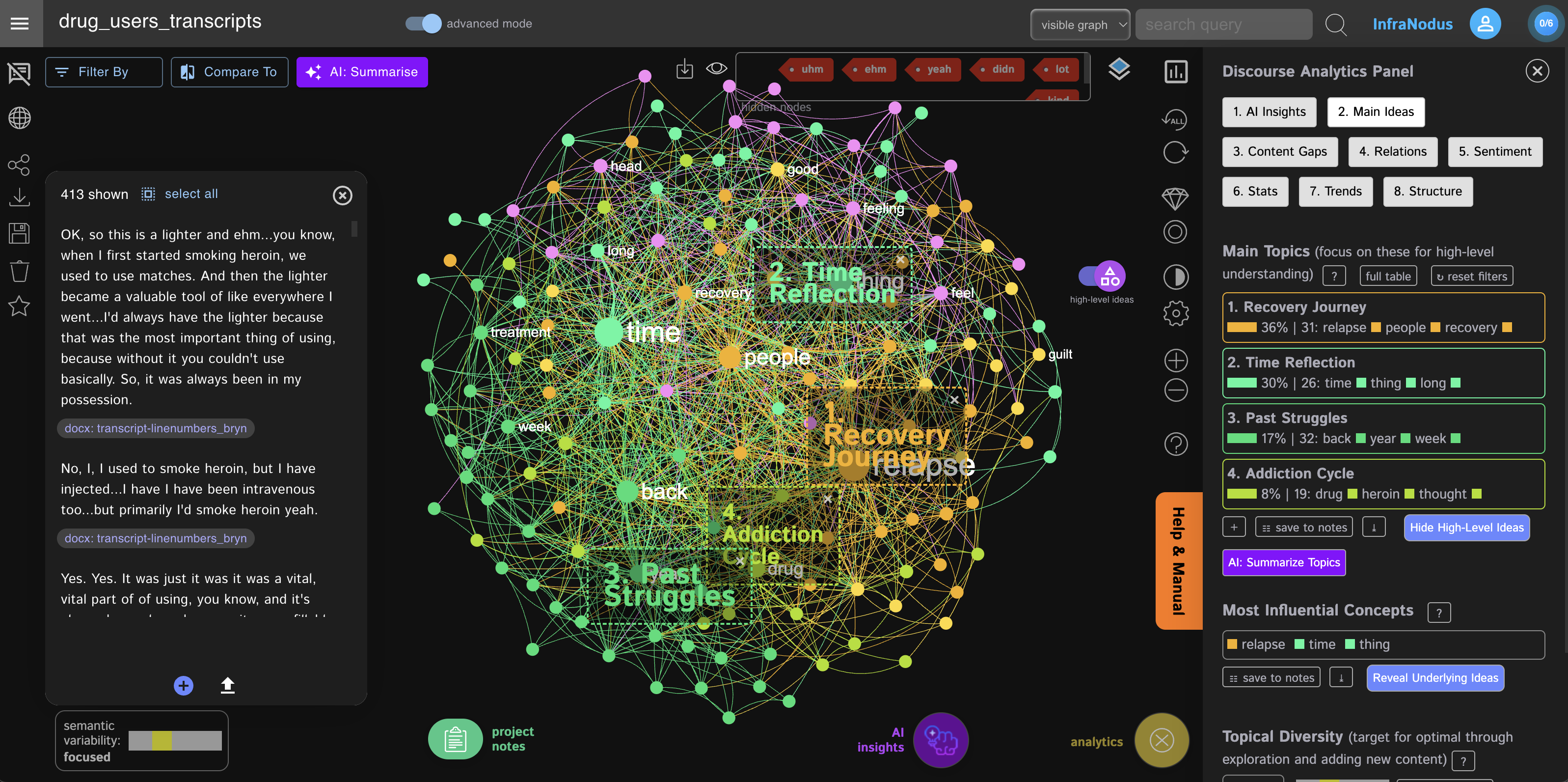Viewport: 1568px width, 782px height.
Task: Open the AI insights brain icon
Action: 941,740
